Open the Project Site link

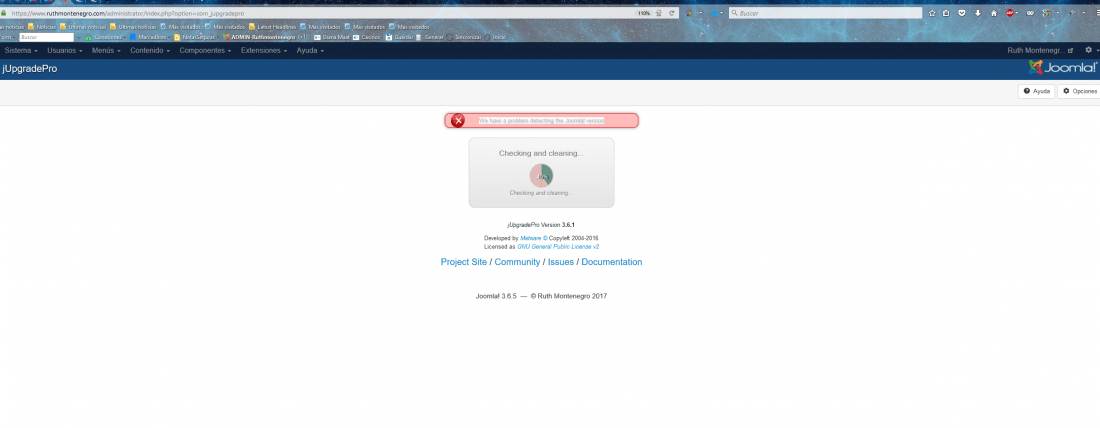[464, 262]
